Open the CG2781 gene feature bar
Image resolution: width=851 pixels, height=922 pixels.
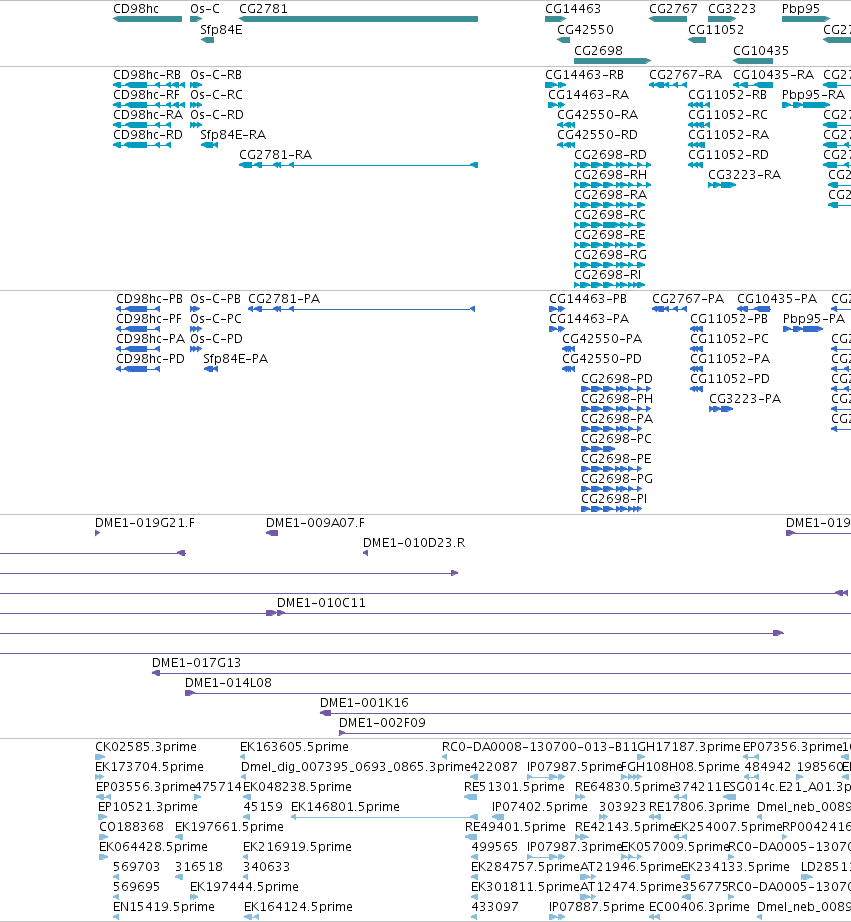click(358, 19)
